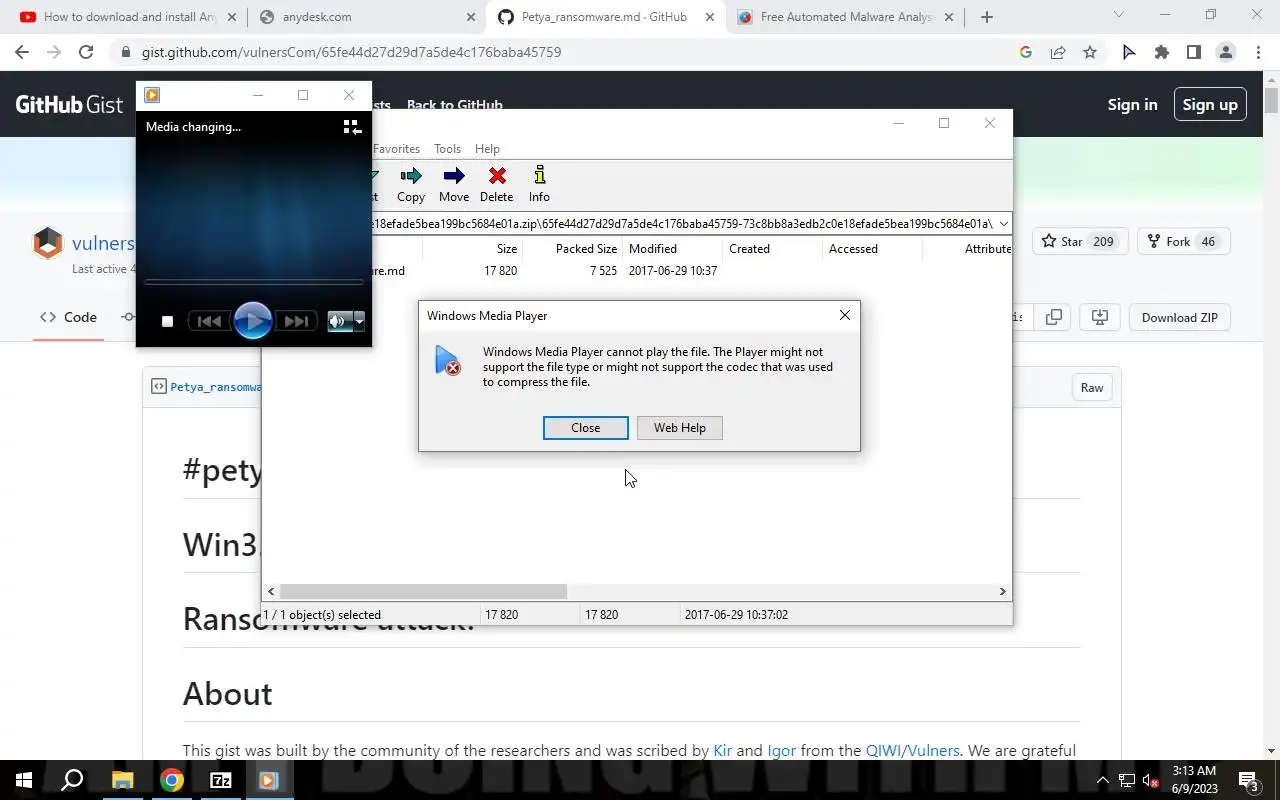Click the 7-Zip horizontal scrollbar thumb
This screenshot has height=800, width=1280.
[x=423, y=592]
